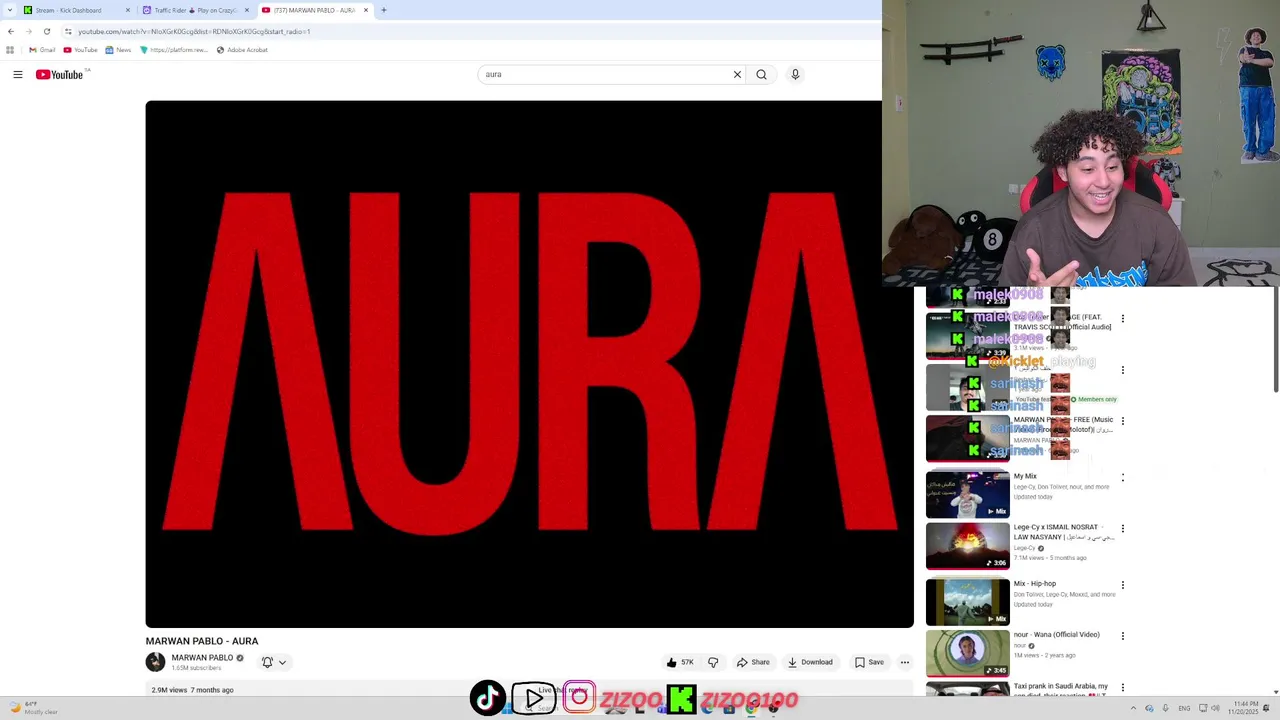Open options for Lege-Cy x ISMAIL NOSRAT video
1280x720 pixels.
click(1123, 528)
